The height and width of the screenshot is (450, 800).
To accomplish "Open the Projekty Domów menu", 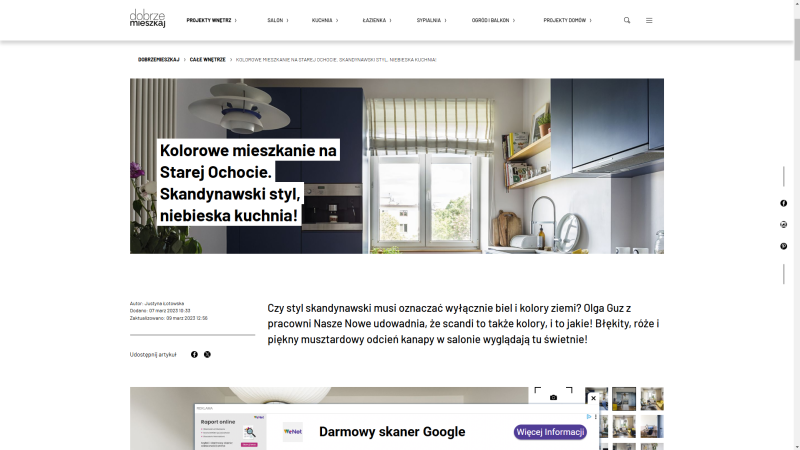I will click(x=567, y=20).
